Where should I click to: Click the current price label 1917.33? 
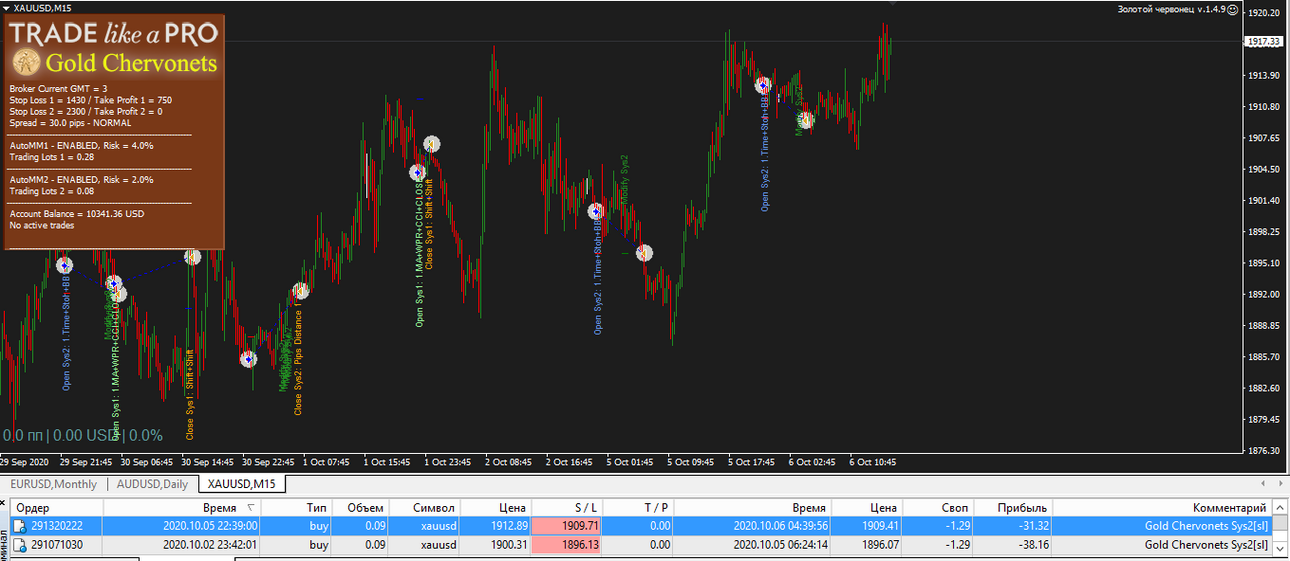click(1264, 42)
